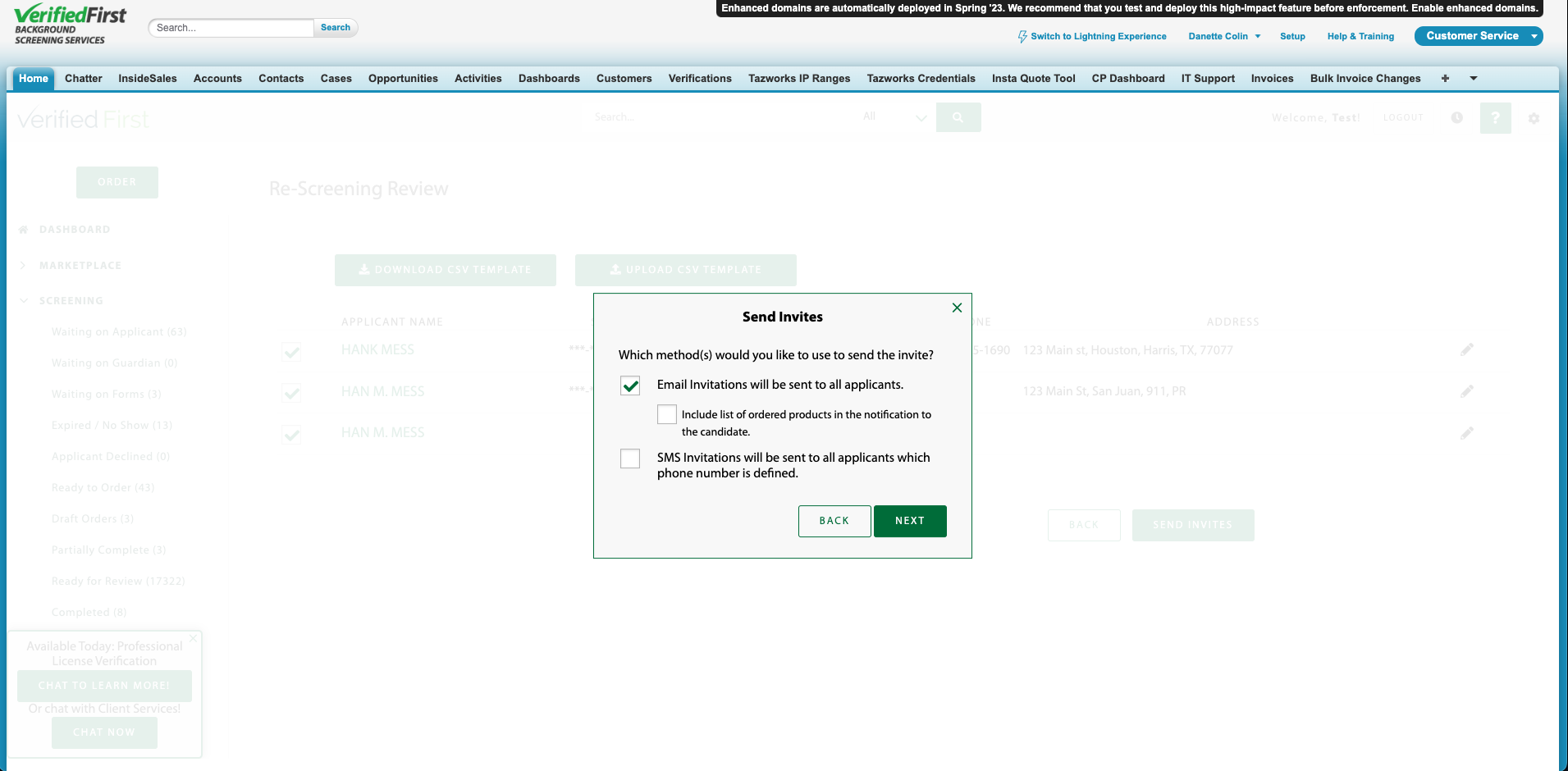Open Tazworks Credentials tab
Image resolution: width=1568 pixels, height=771 pixels.
pyautogui.click(x=921, y=79)
